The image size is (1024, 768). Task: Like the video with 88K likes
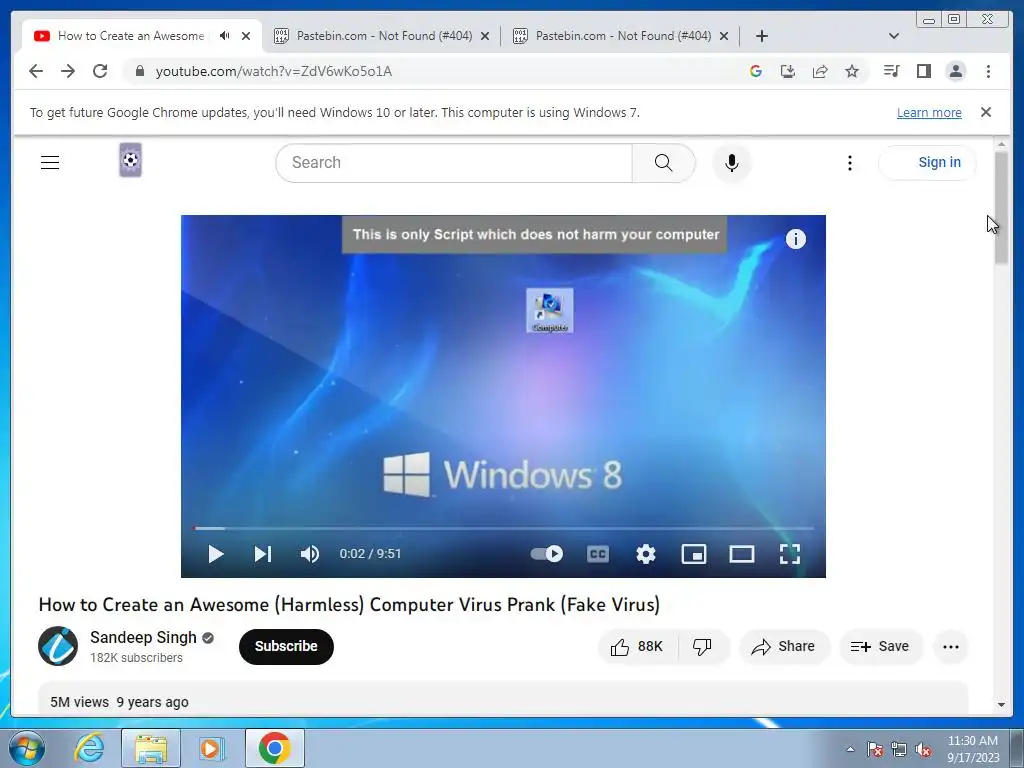click(x=637, y=647)
